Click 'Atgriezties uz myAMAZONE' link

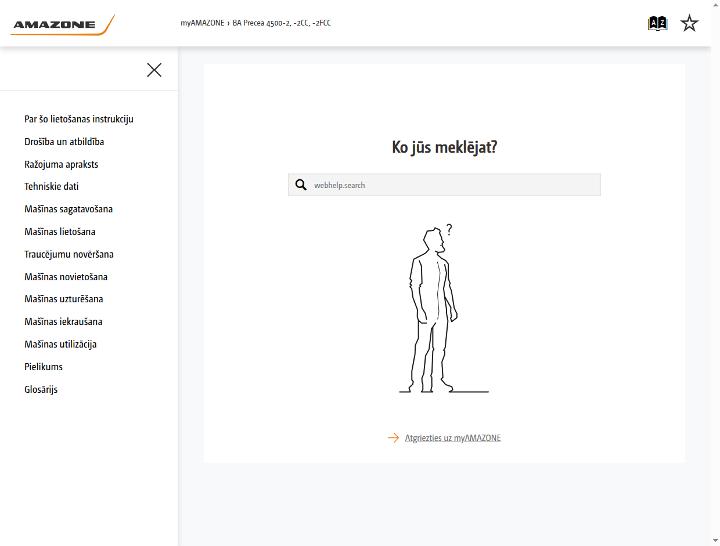[452, 438]
